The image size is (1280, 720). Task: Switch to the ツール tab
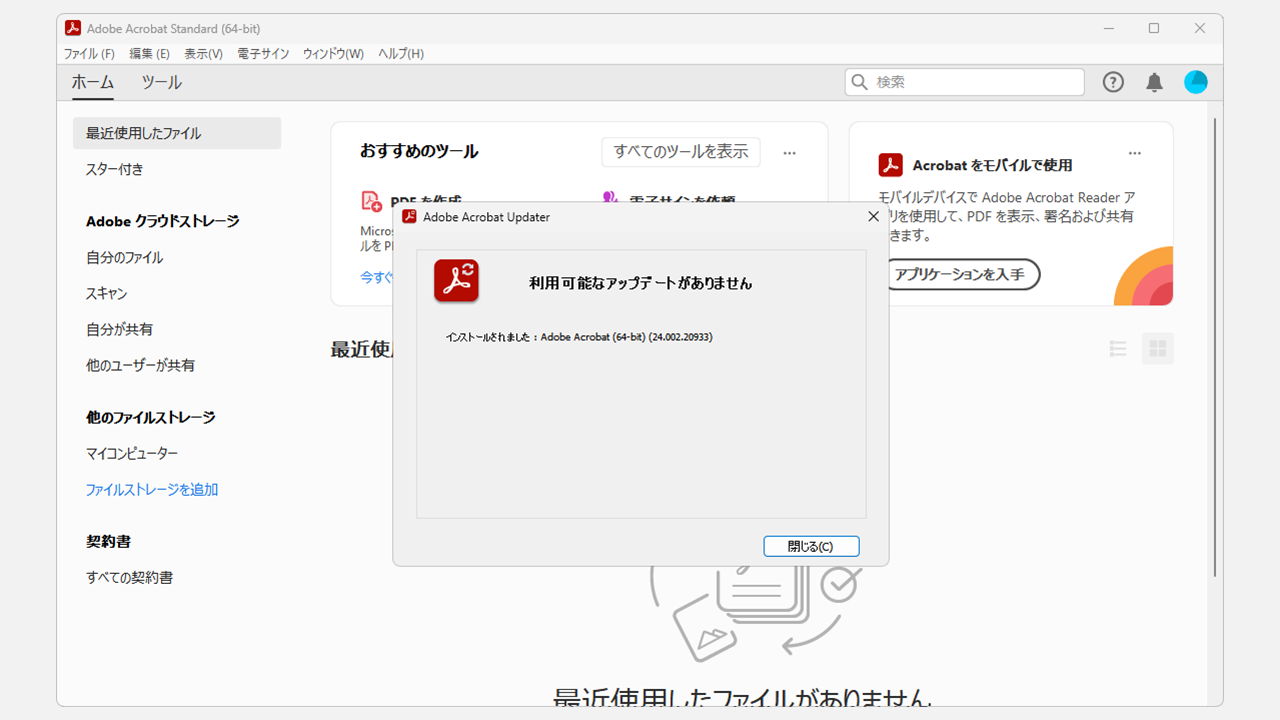point(160,83)
